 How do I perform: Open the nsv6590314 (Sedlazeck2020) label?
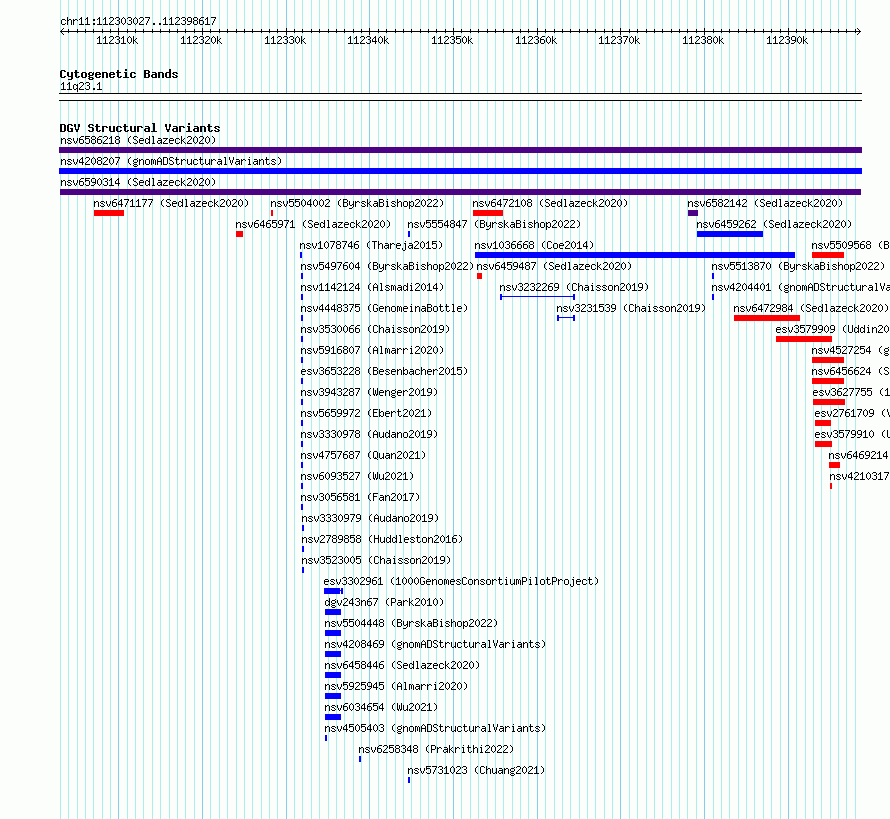138,182
